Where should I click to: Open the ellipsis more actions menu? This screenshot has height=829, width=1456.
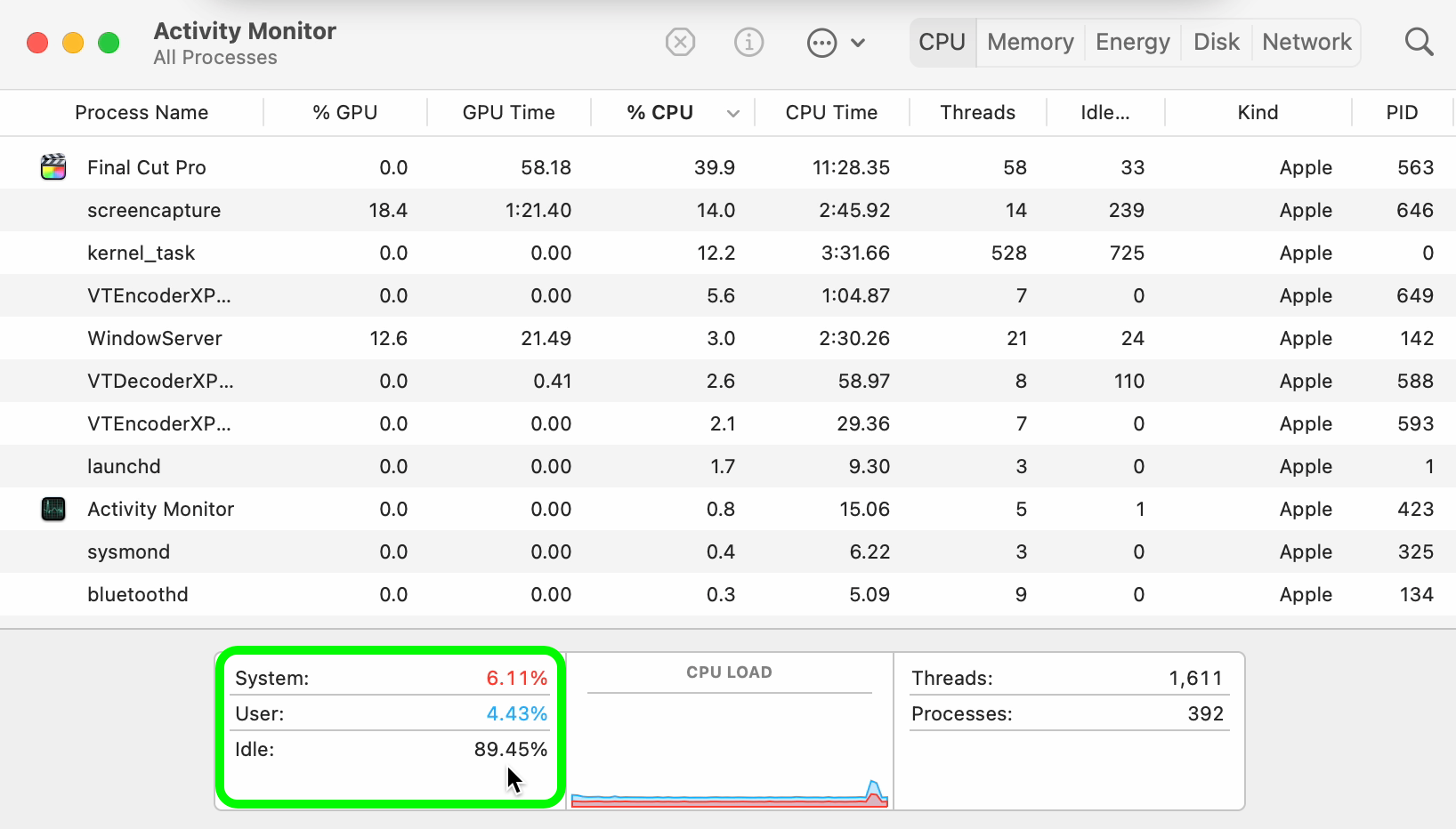click(821, 43)
